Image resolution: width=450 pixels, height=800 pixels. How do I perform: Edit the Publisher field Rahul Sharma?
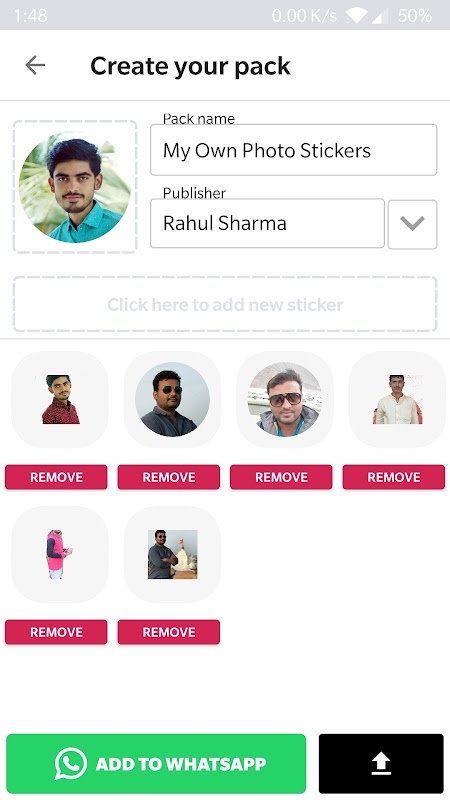click(x=267, y=223)
